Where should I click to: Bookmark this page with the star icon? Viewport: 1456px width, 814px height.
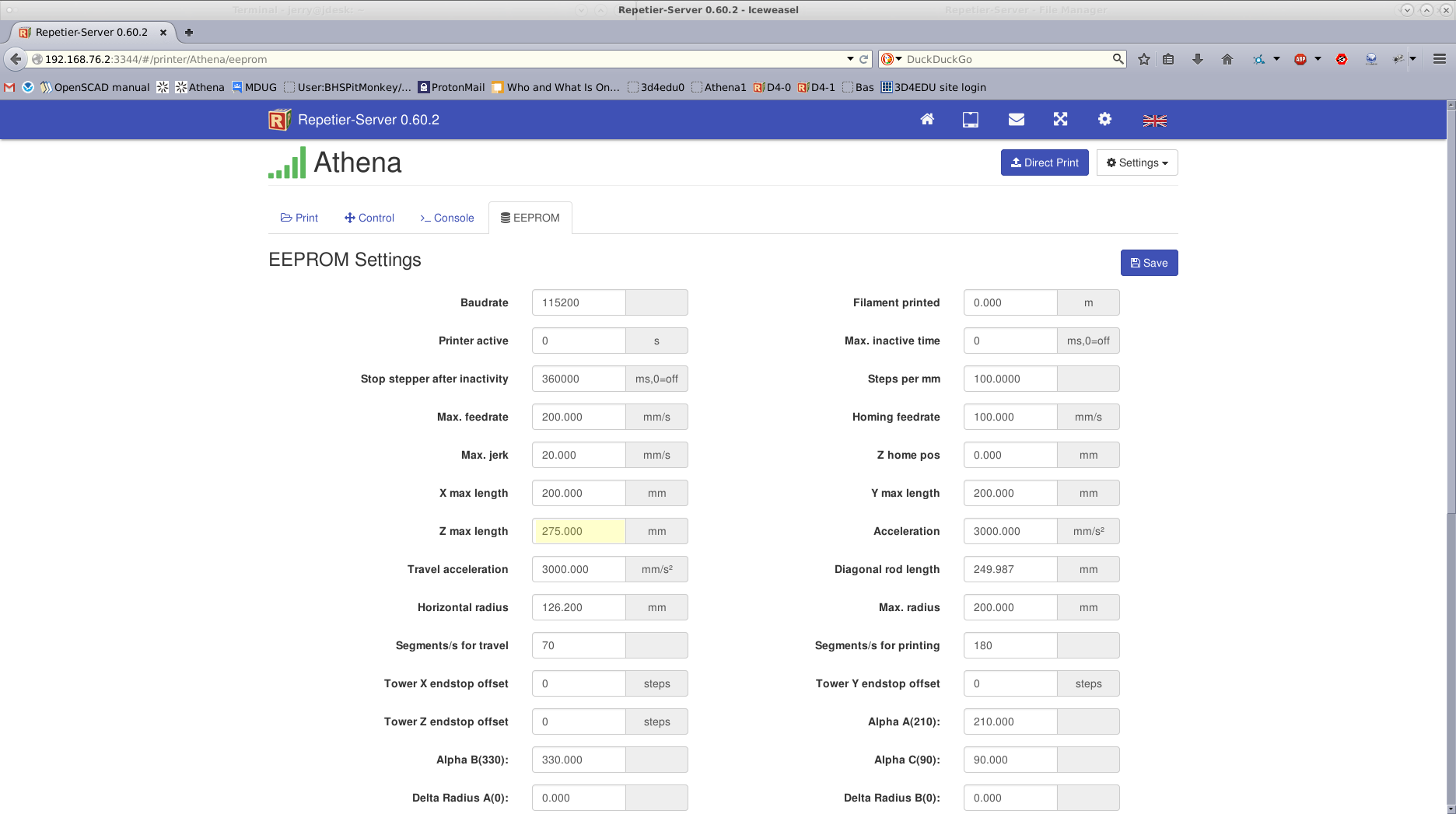click(1143, 59)
